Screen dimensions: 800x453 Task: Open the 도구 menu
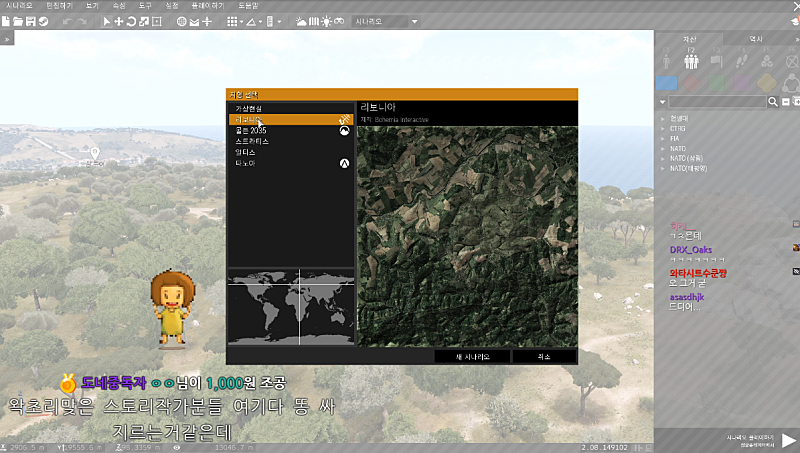(x=145, y=5)
